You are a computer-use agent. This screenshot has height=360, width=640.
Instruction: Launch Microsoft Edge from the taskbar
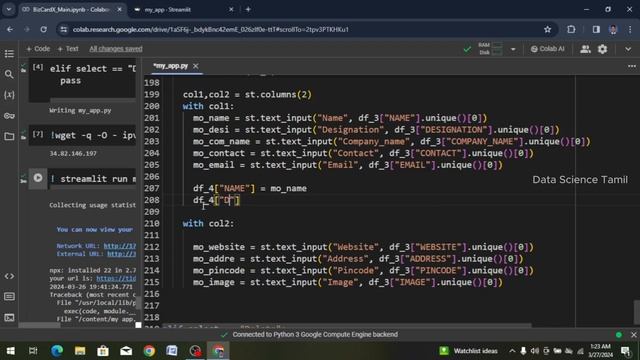click(x=57, y=351)
